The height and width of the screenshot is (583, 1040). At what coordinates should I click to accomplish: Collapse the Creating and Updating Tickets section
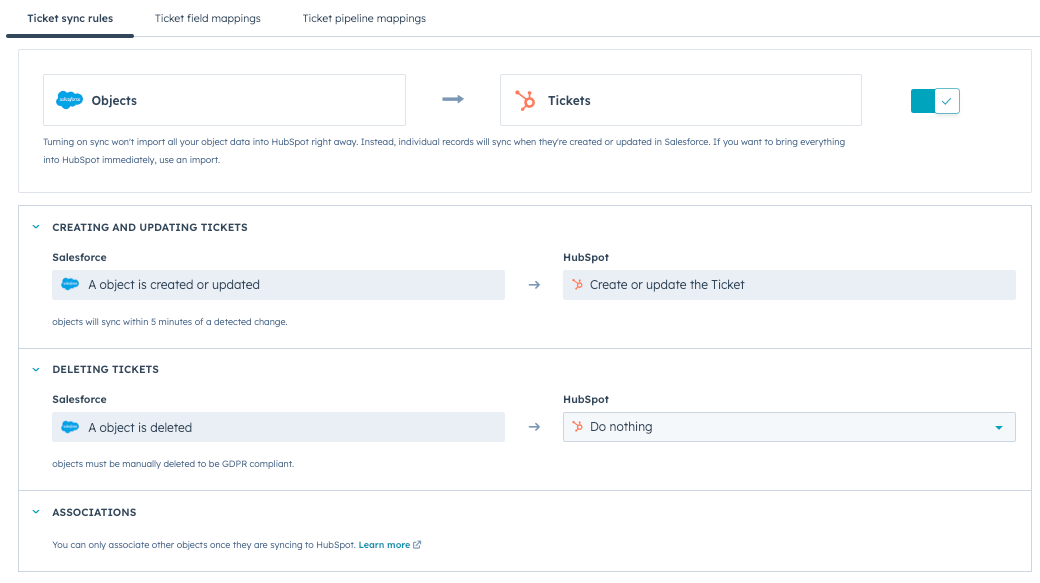coord(36,227)
